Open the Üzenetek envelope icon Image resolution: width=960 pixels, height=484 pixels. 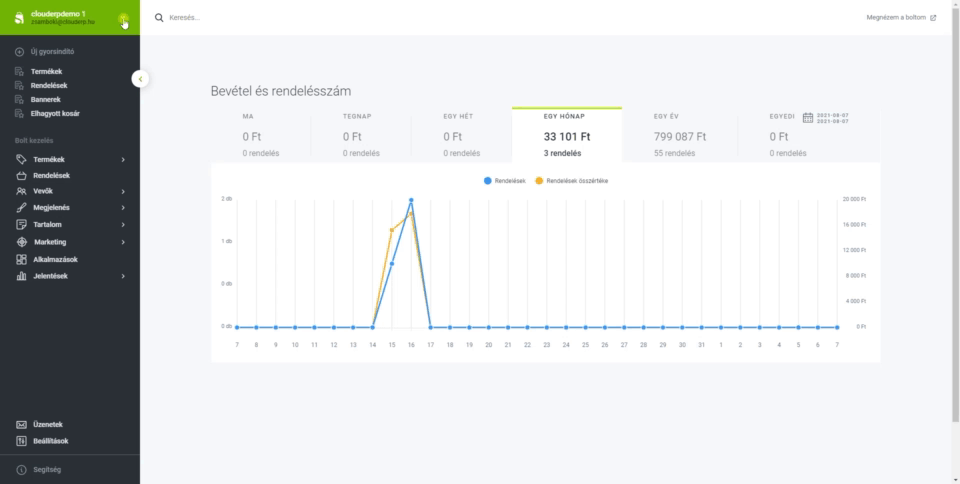(21, 424)
